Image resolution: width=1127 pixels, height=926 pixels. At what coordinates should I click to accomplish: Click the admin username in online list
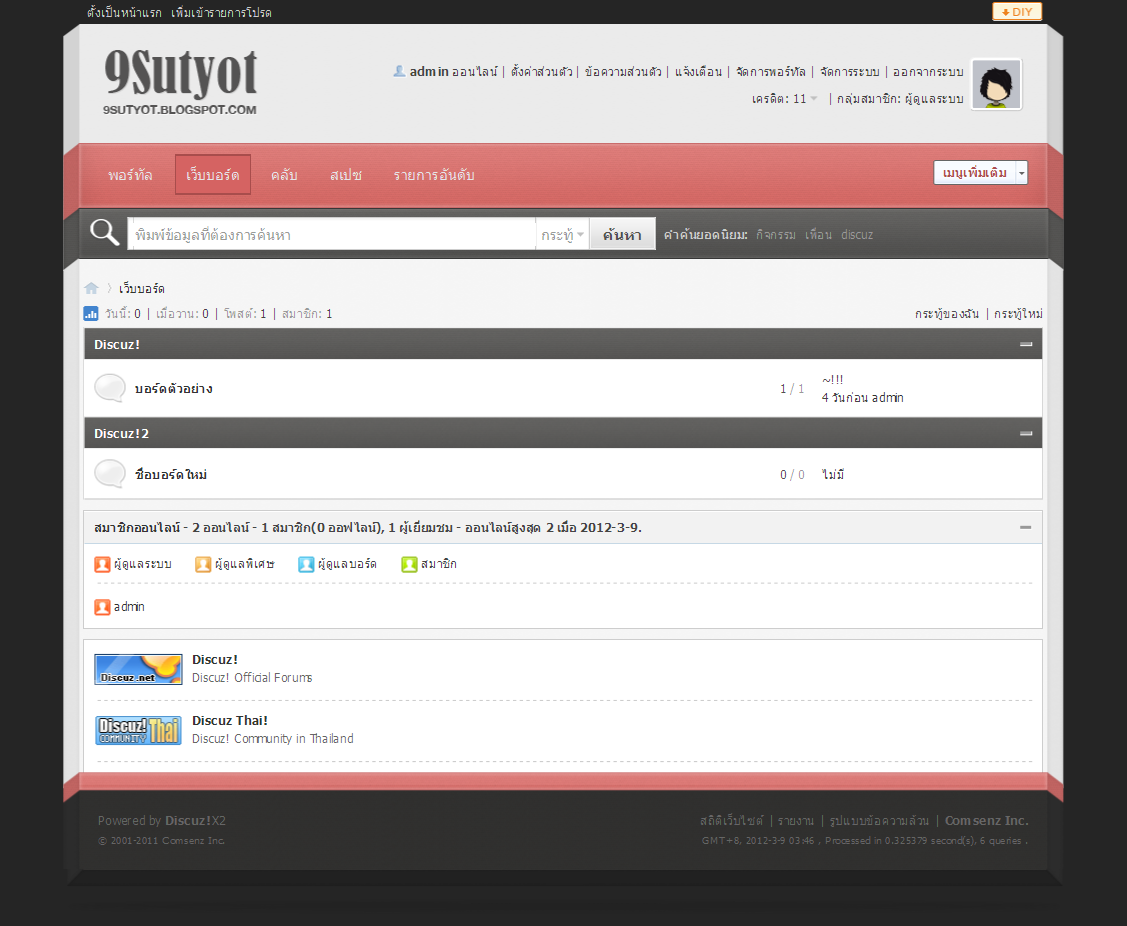[129, 607]
